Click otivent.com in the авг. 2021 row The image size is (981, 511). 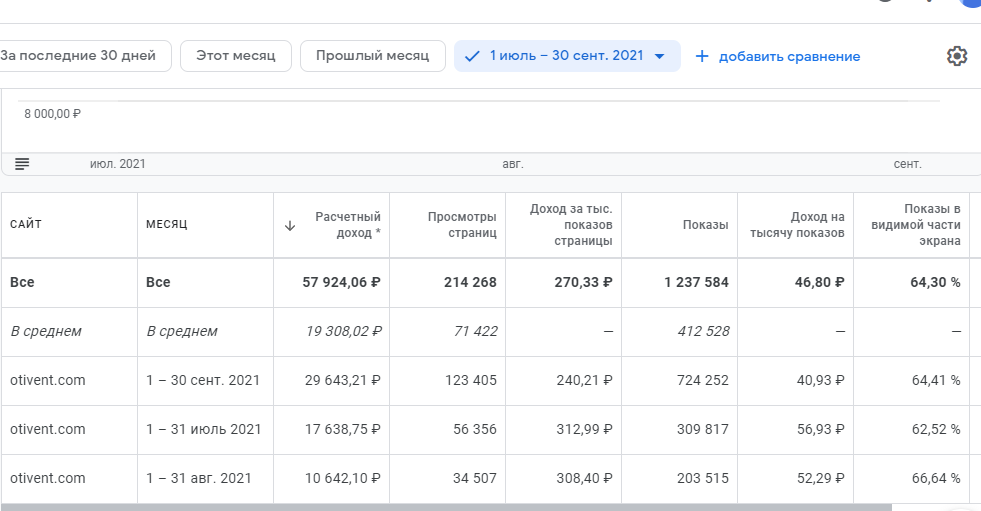(x=48, y=478)
